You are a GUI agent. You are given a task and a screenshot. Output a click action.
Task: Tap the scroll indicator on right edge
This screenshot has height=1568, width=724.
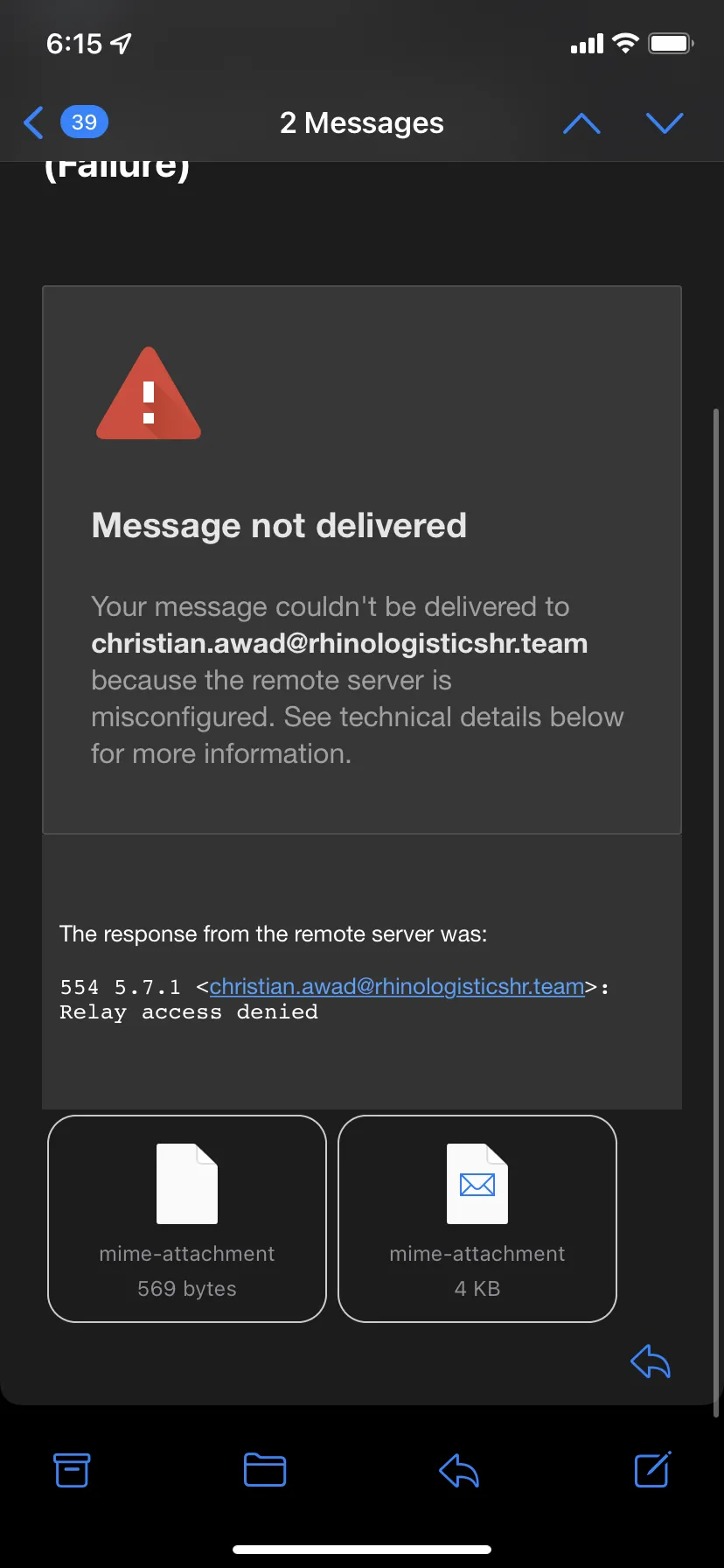pyautogui.click(x=718, y=910)
